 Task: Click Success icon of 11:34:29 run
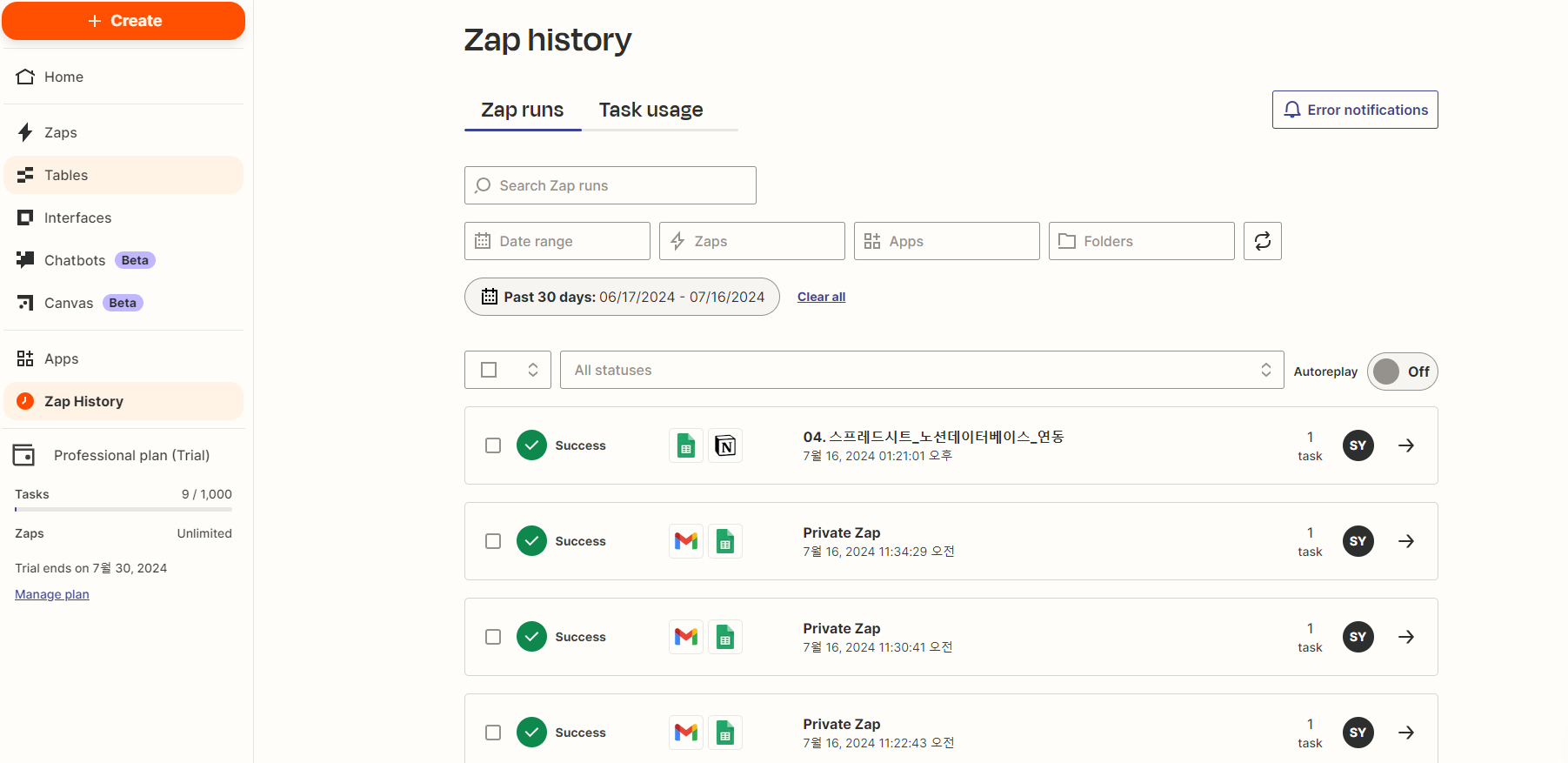pos(531,541)
